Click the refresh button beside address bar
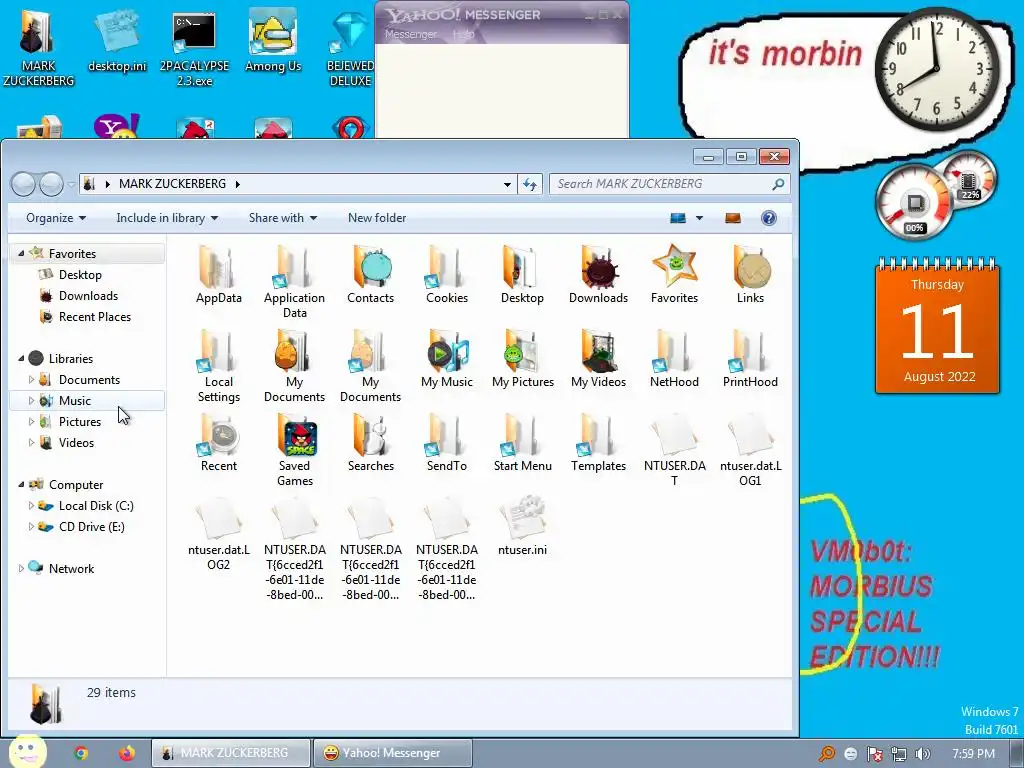Image resolution: width=1024 pixels, height=768 pixels. (x=530, y=184)
